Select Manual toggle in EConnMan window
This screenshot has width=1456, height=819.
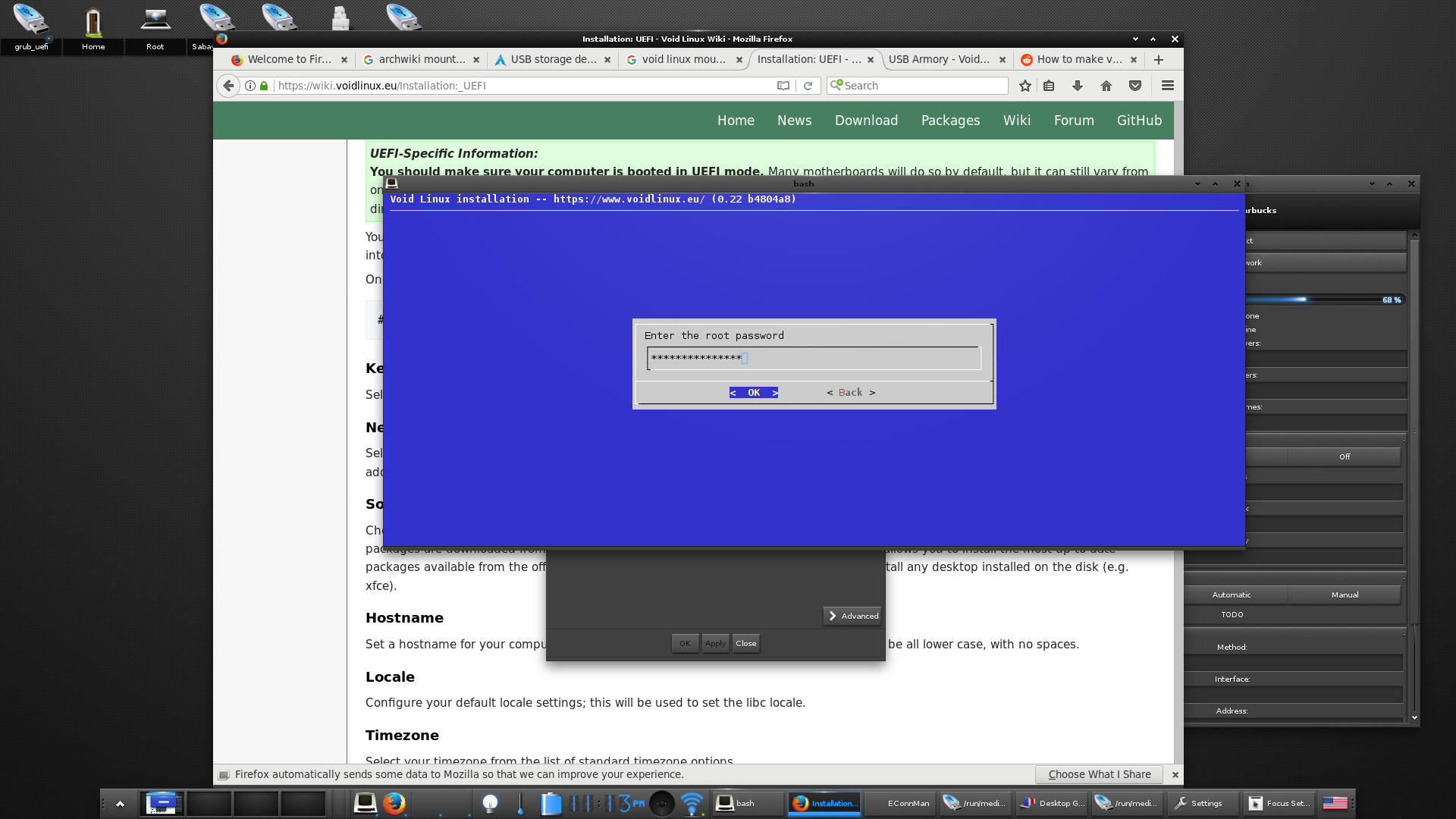coord(1345,595)
